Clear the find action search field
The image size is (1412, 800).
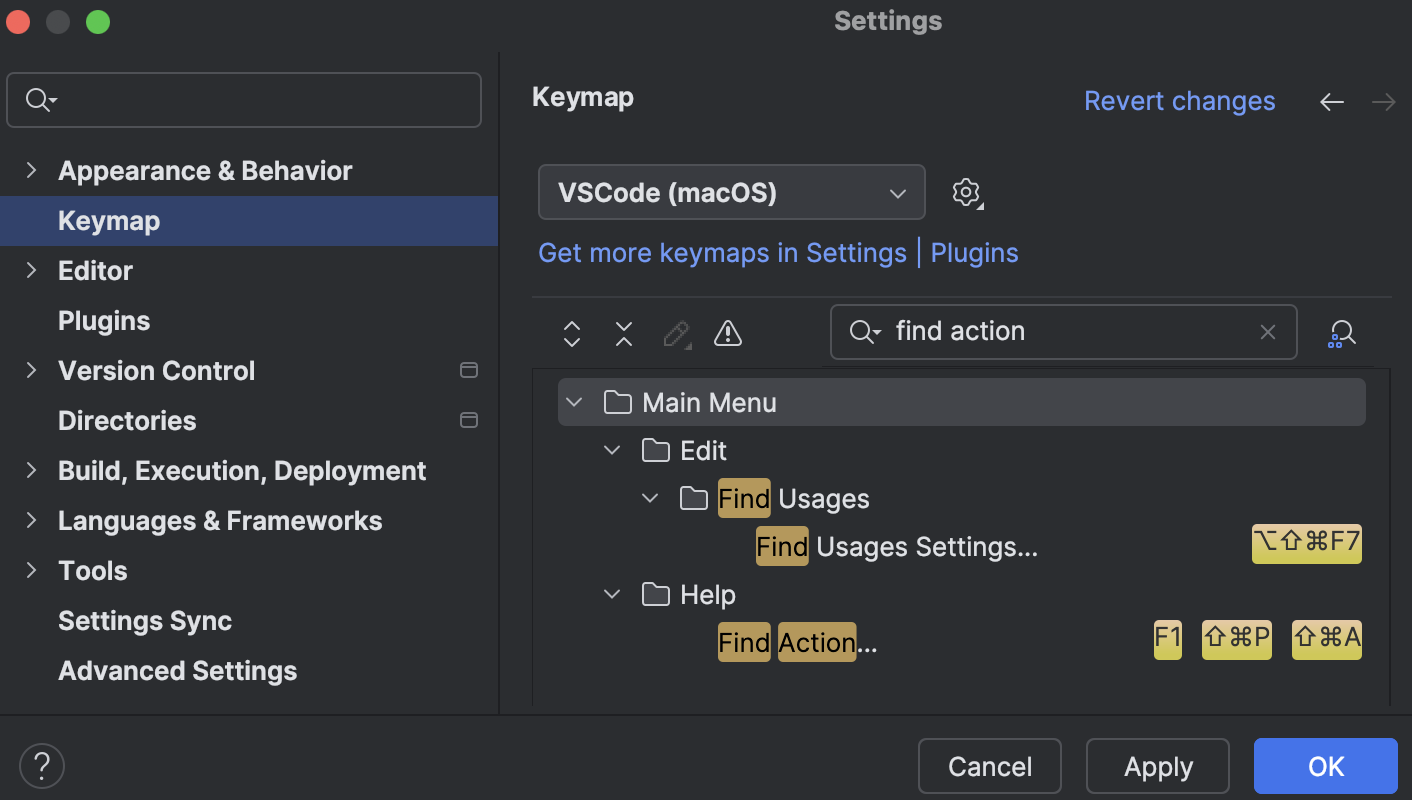[1267, 331]
